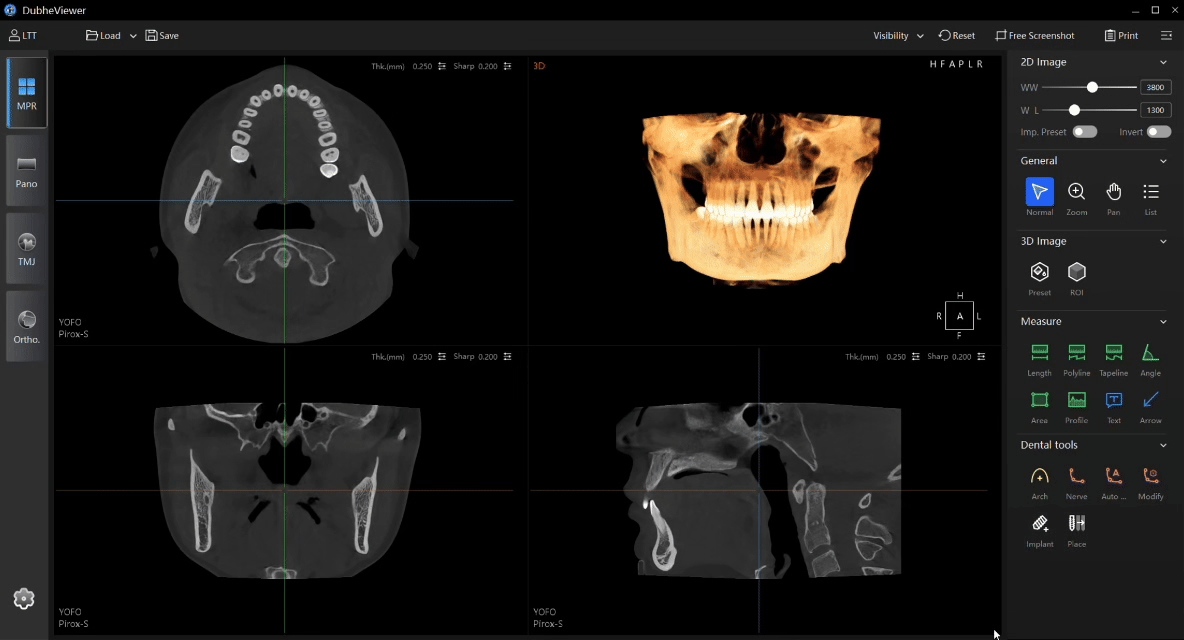
Task: Select the Polyline measure tool
Action: click(1076, 352)
